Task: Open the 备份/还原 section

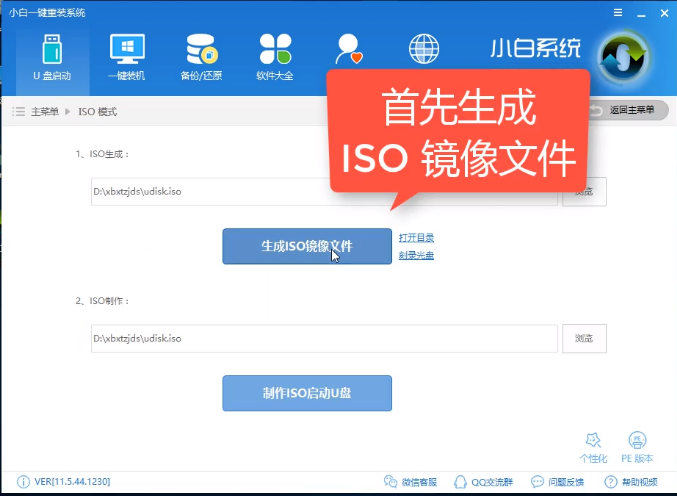Action: (x=202, y=60)
